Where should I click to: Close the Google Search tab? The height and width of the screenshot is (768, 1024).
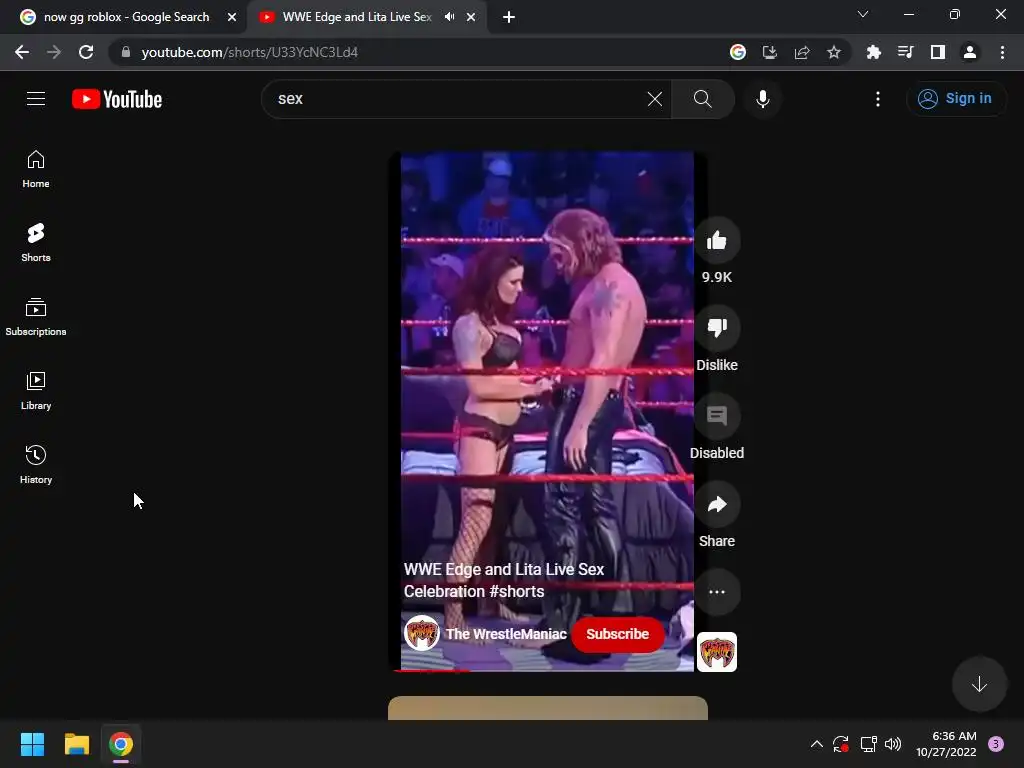232,17
